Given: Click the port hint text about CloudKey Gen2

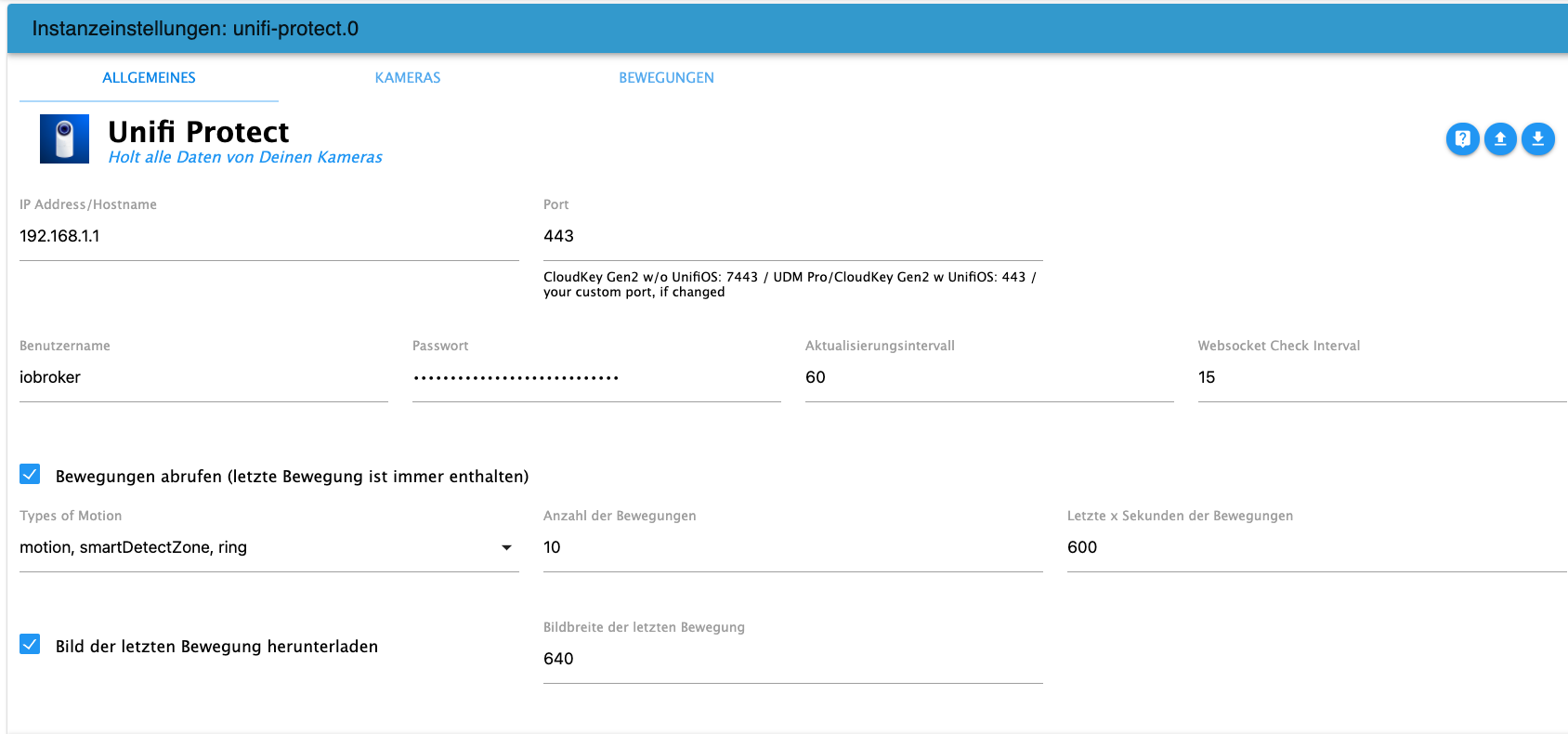Looking at the screenshot, I should coord(790,284).
